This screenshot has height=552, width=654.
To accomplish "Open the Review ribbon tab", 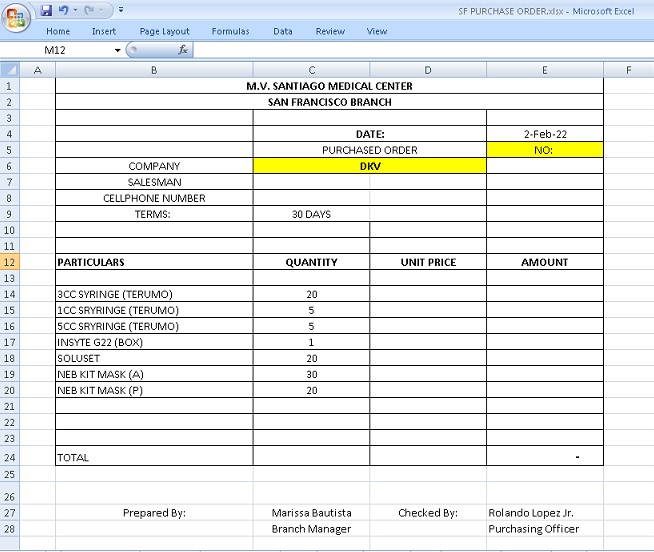I will point(330,31).
